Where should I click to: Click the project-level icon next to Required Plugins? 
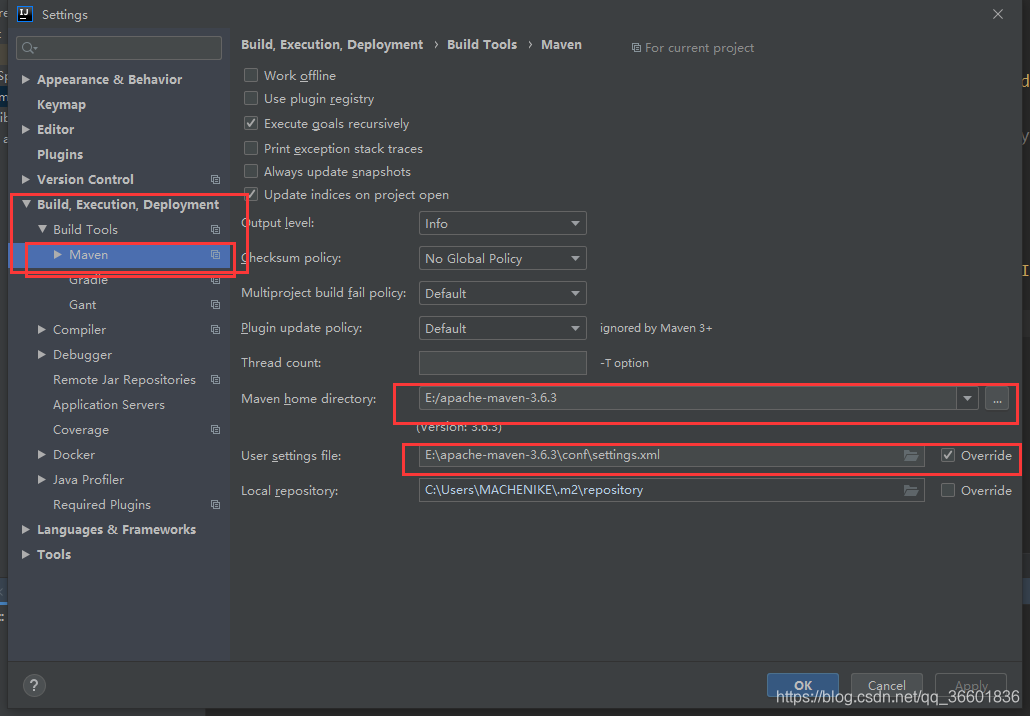215,504
